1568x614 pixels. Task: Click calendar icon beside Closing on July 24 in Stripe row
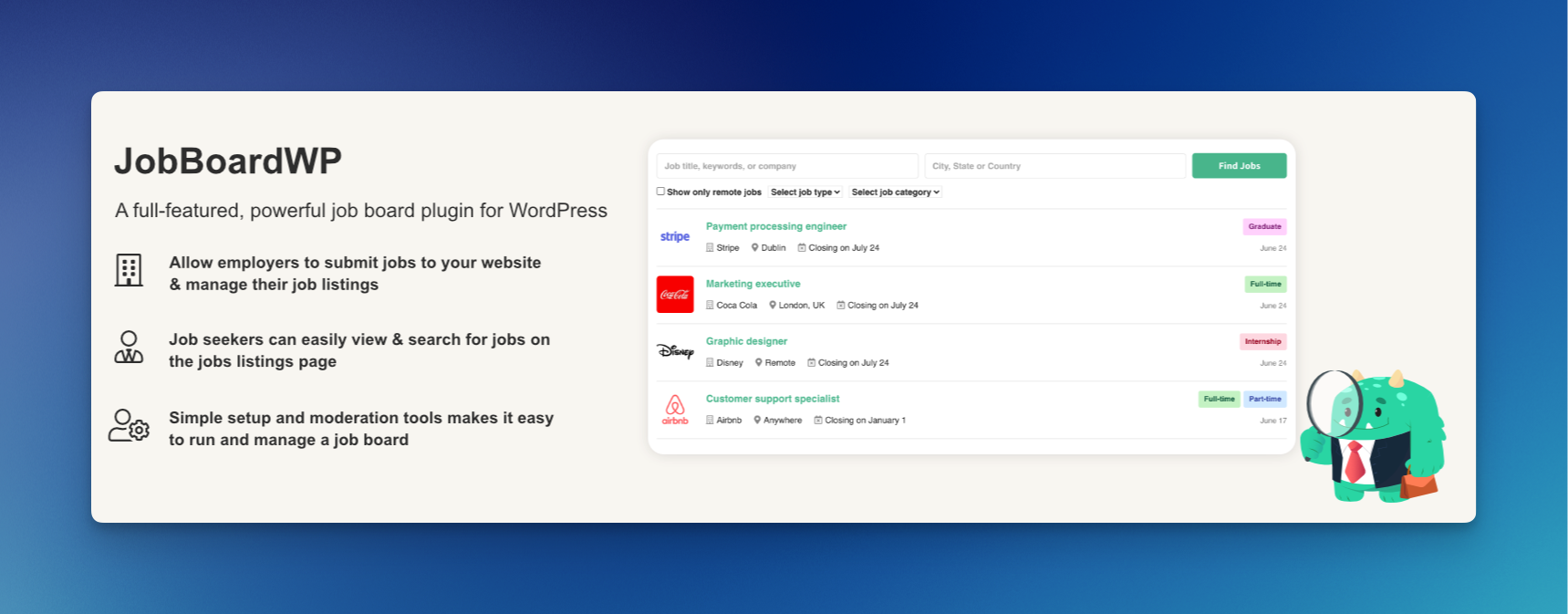802,247
